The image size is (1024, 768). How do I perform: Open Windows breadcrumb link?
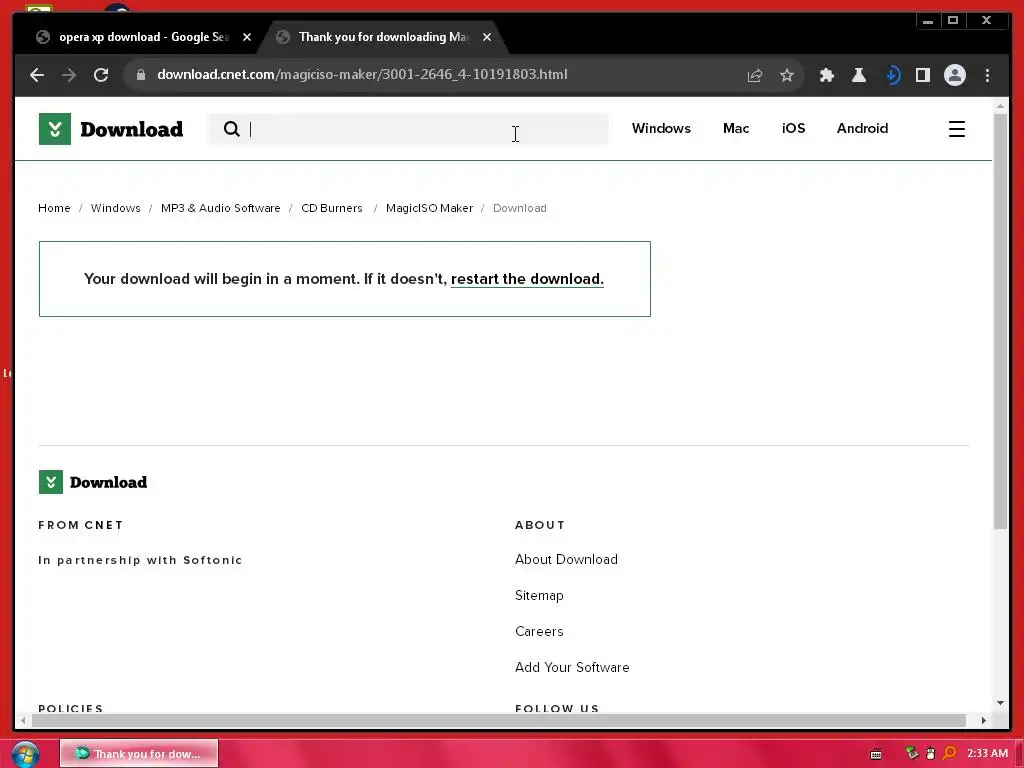[x=116, y=208]
